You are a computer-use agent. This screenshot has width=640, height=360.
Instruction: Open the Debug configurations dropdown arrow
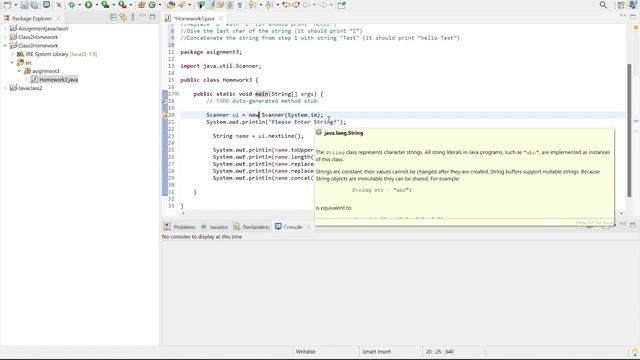pyautogui.click(x=80, y=5)
